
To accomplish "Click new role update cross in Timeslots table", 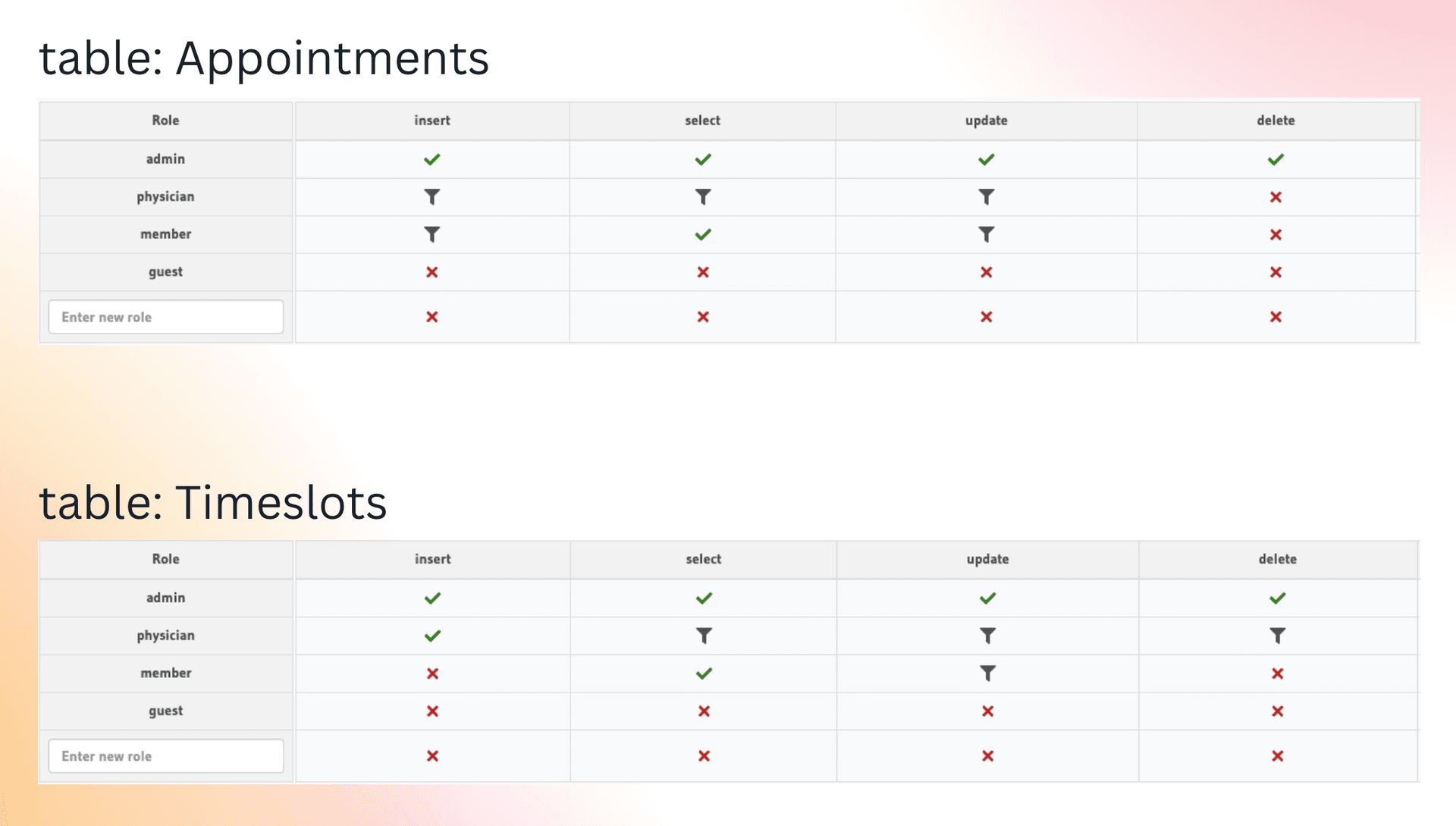I will click(987, 756).
